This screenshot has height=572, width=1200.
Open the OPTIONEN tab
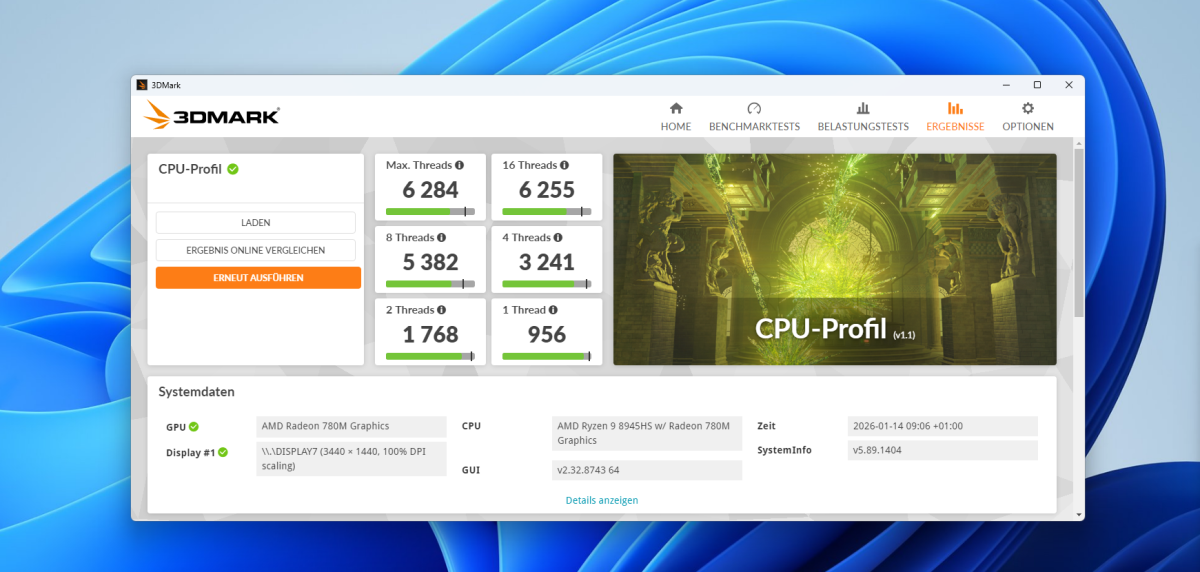1028,117
